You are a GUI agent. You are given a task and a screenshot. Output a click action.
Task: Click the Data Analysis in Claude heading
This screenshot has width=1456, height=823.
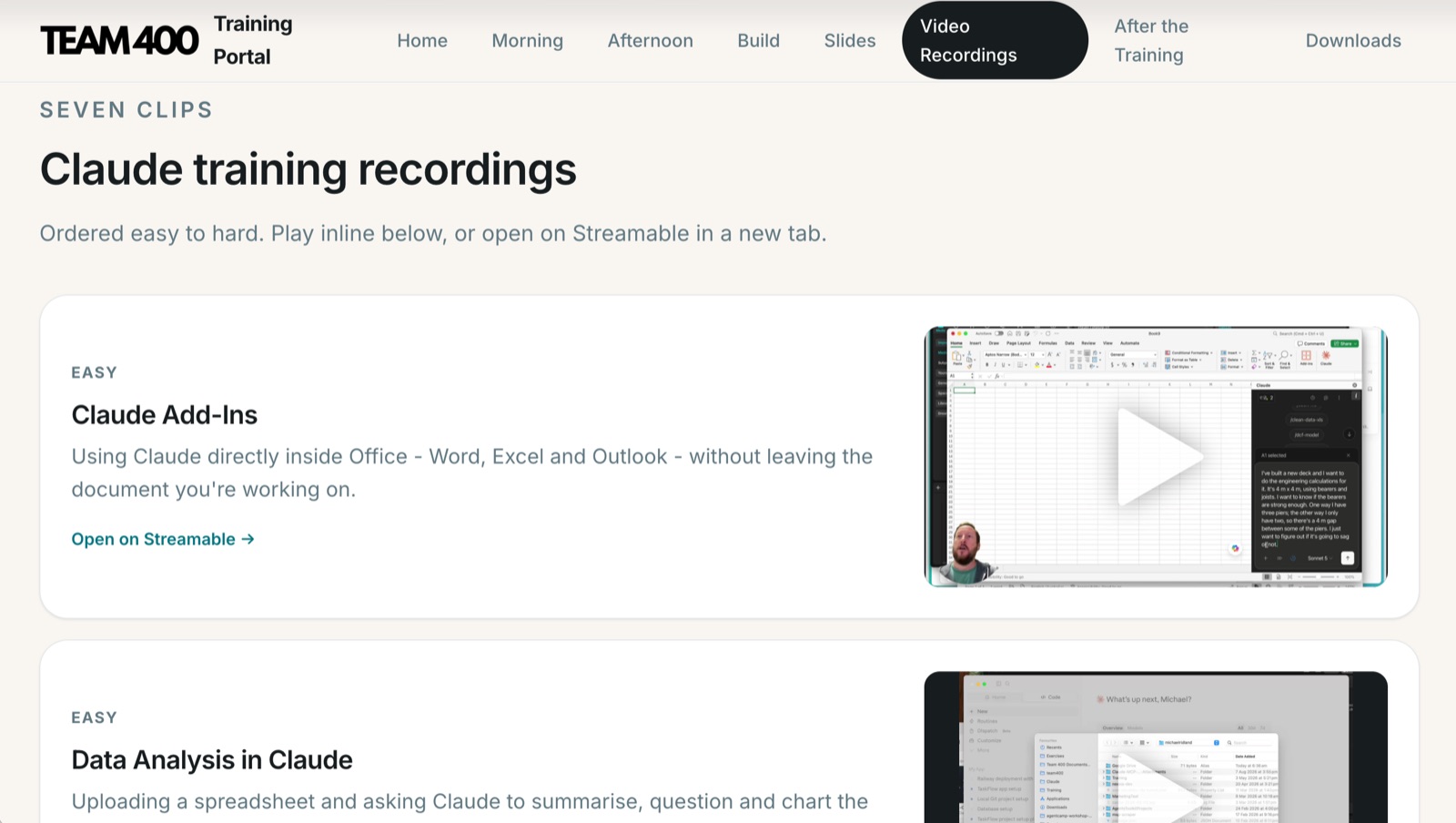click(x=212, y=760)
